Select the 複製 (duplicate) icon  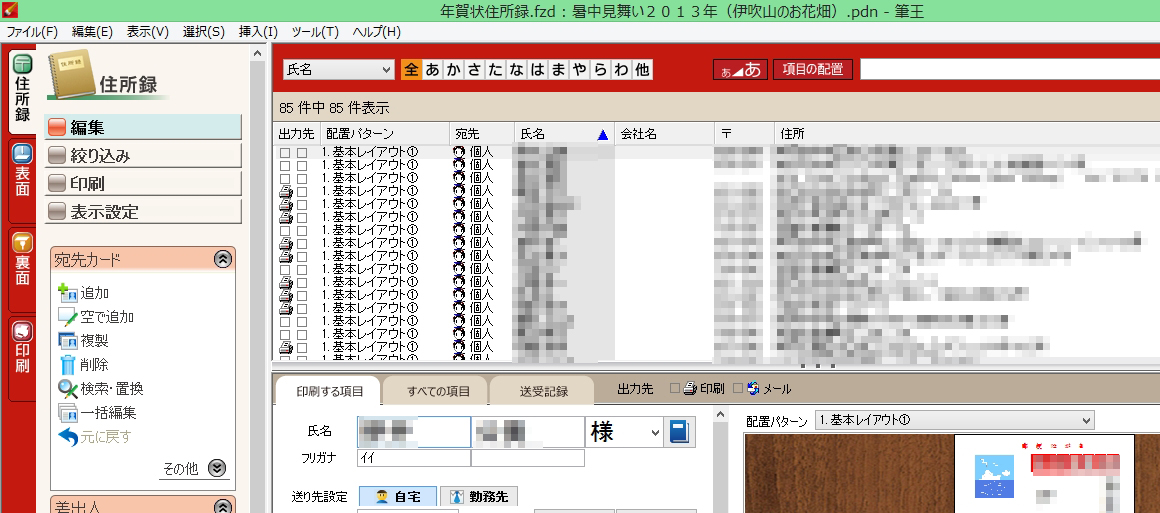pos(68,341)
